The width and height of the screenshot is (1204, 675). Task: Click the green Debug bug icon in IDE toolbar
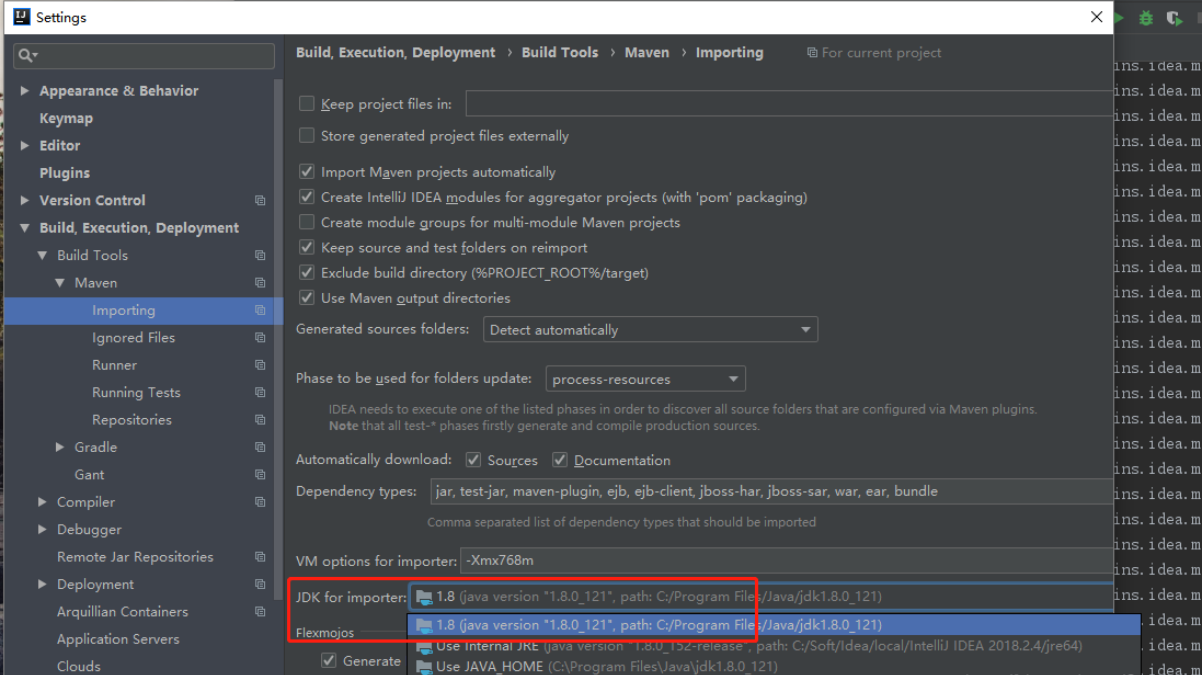tap(1146, 18)
